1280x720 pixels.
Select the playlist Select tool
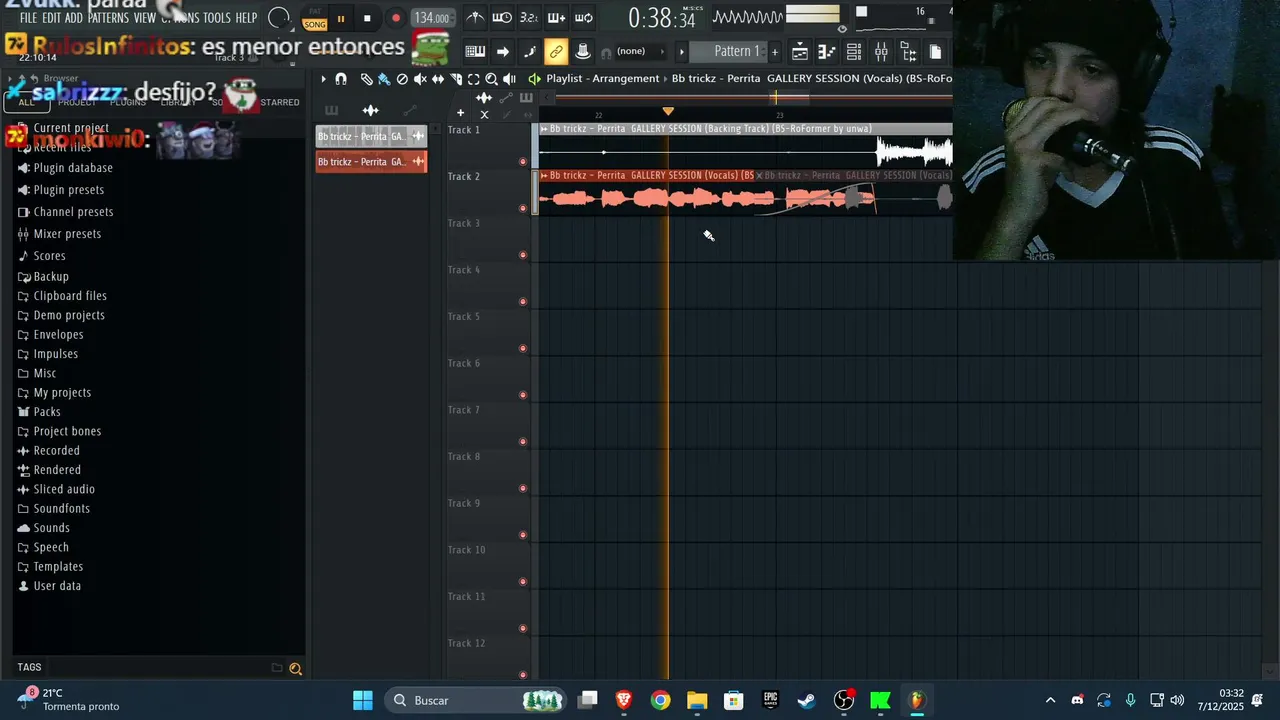tap(474, 79)
